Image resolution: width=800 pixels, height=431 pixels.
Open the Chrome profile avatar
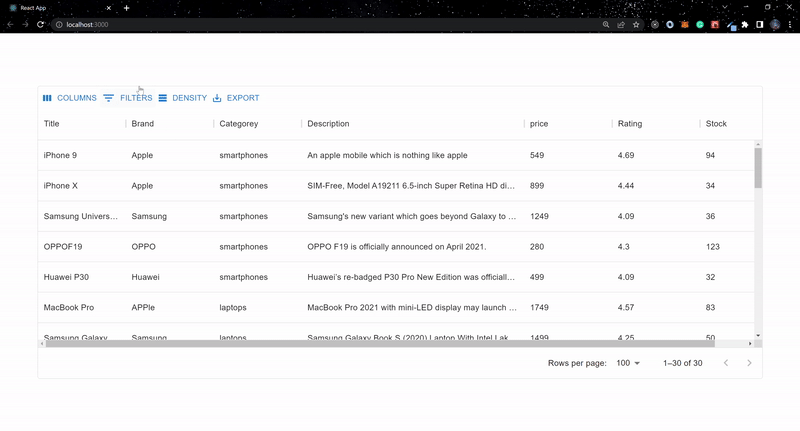point(775,24)
